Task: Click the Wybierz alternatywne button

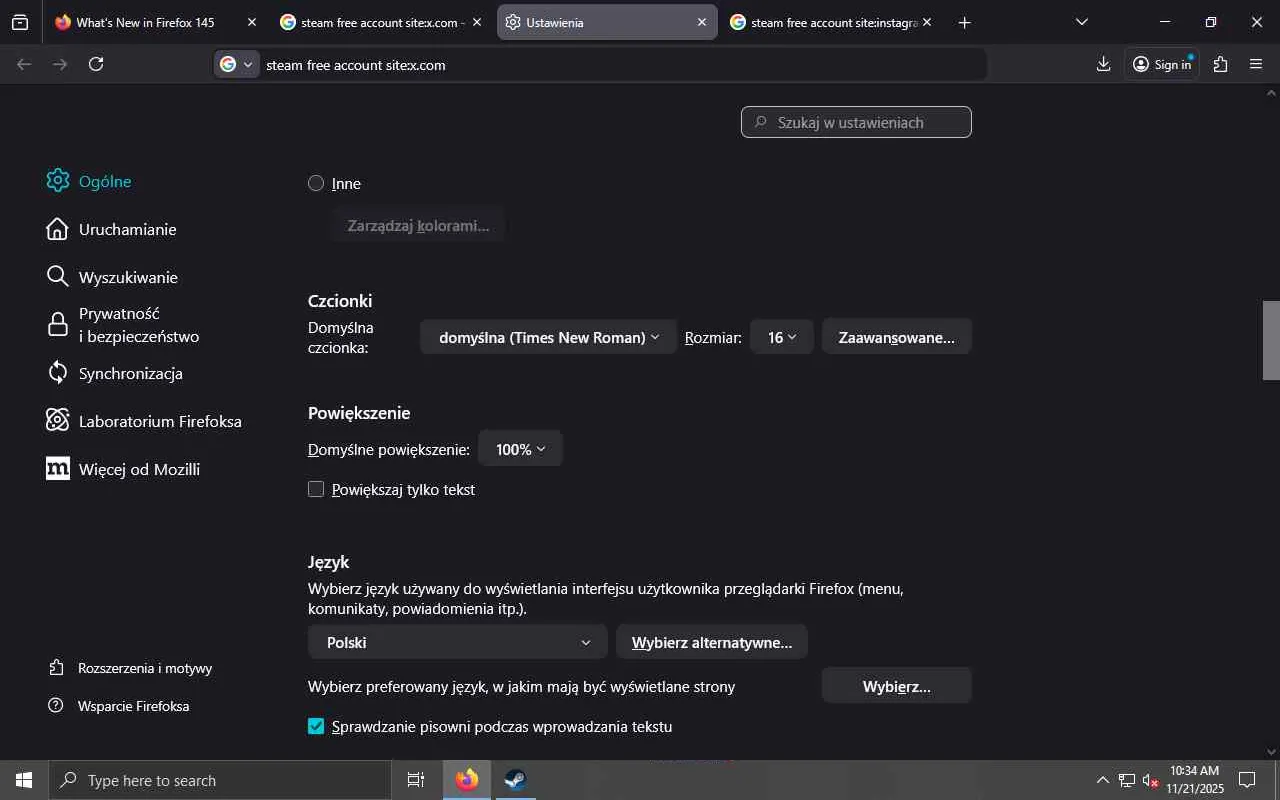Action: [x=711, y=642]
